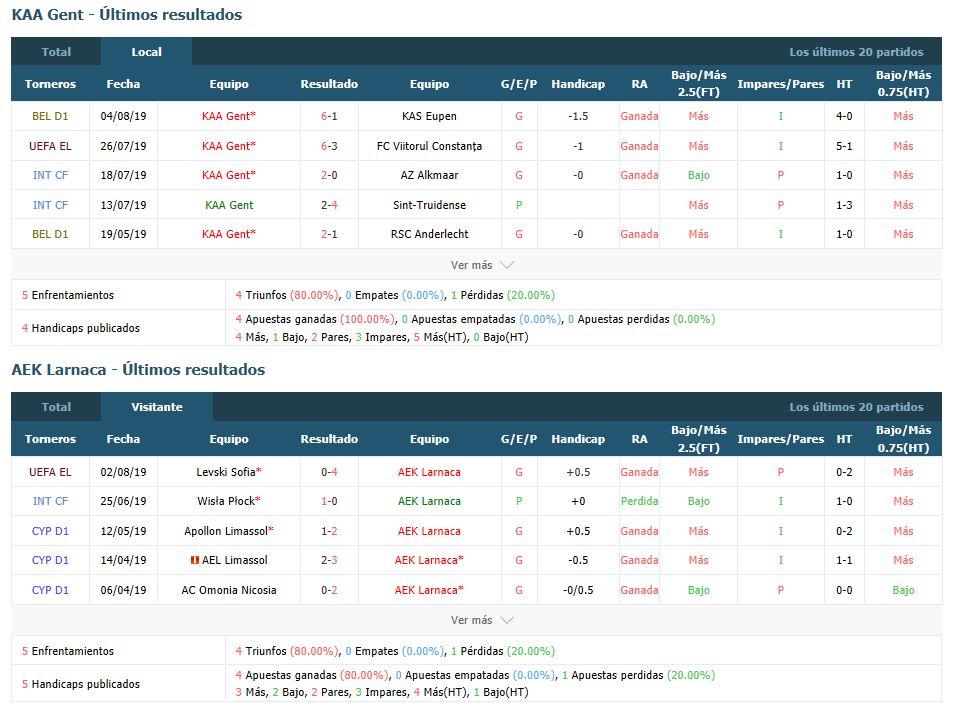
Task: Open the Sint-Truidense team link
Action: tap(429, 205)
